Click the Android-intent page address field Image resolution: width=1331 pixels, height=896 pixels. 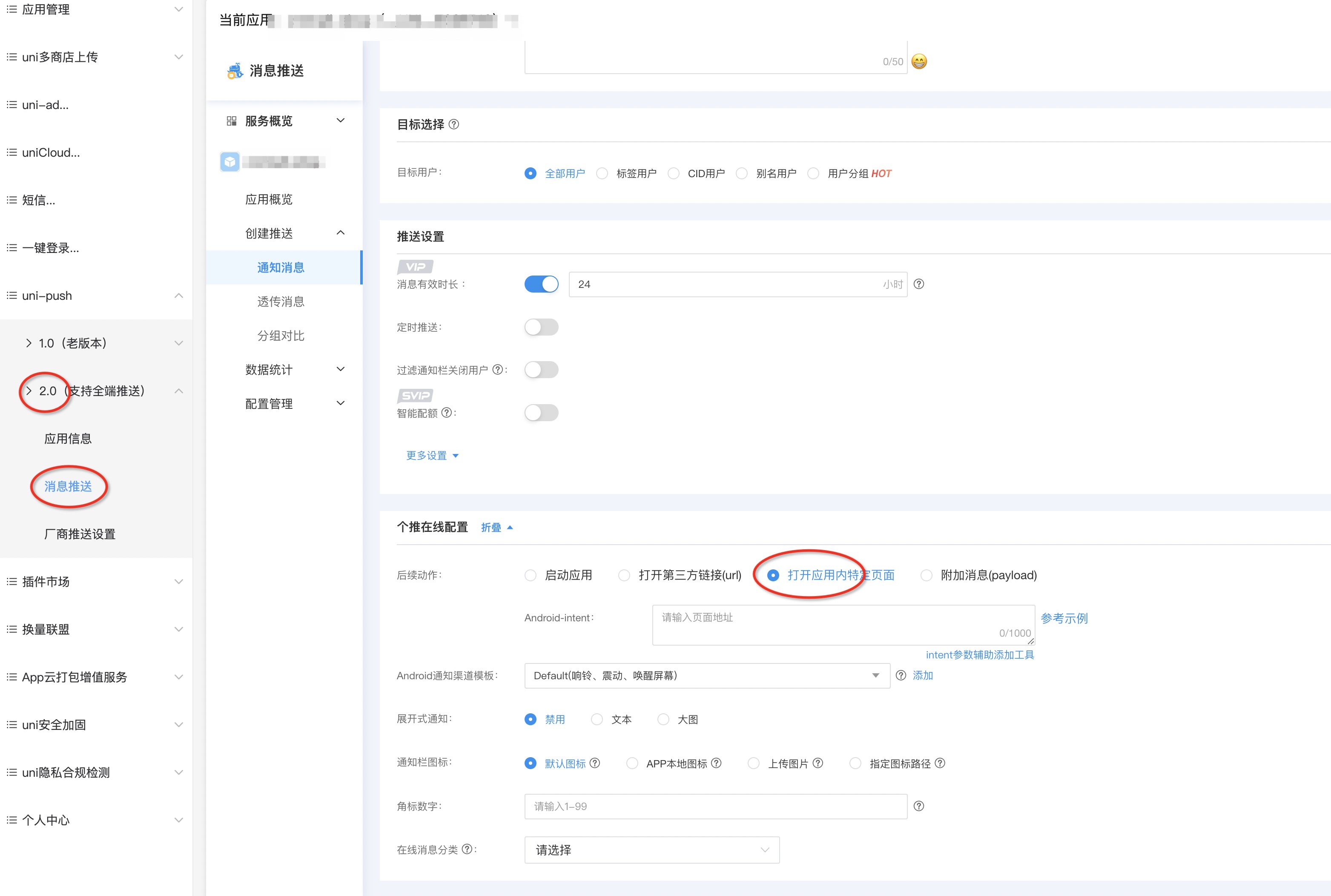843,624
